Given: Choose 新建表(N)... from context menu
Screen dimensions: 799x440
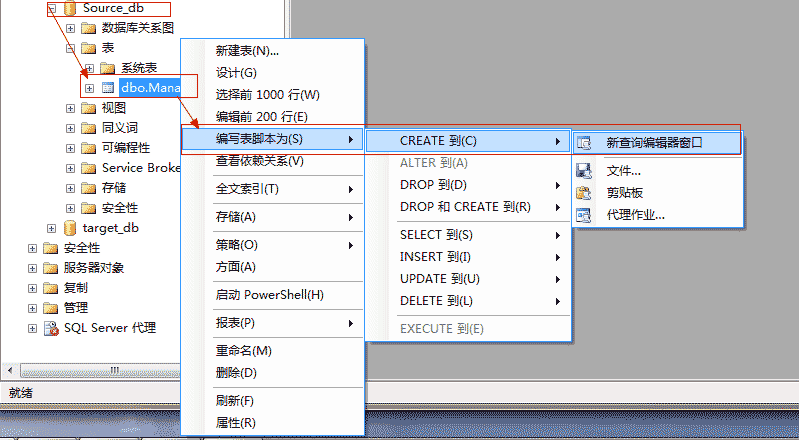Looking at the screenshot, I should pyautogui.click(x=273, y=50).
